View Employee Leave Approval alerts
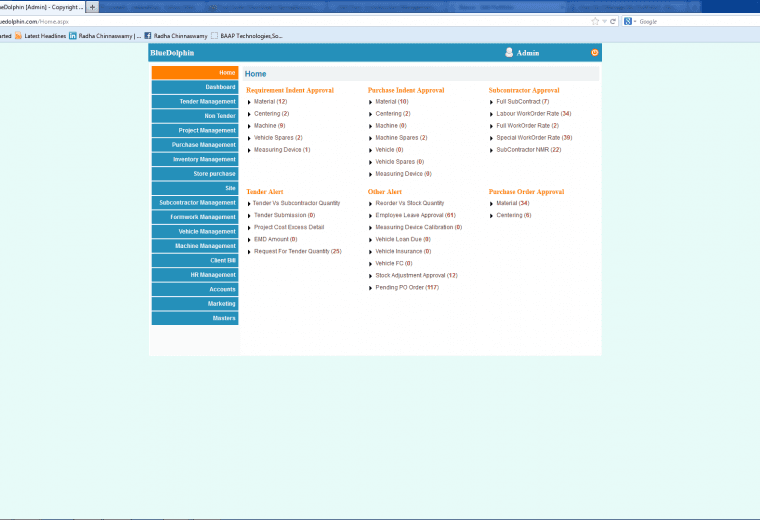760x520 pixels. pyautogui.click(x=414, y=215)
